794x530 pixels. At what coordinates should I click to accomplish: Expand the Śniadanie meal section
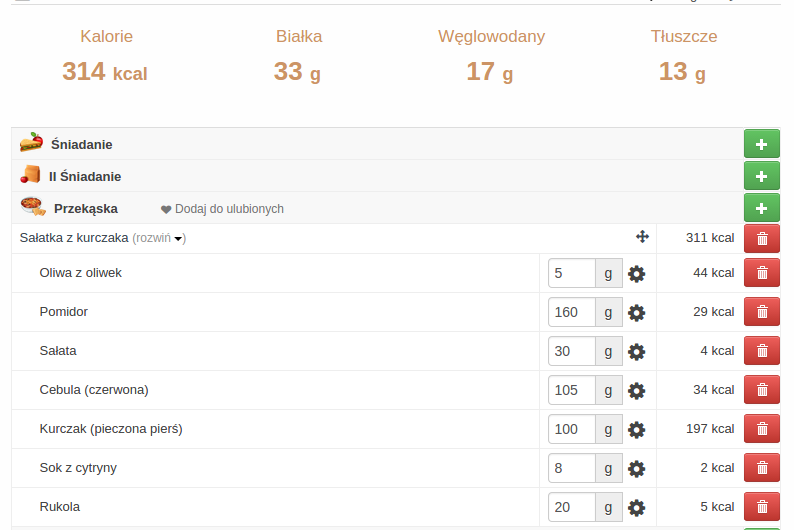81,144
